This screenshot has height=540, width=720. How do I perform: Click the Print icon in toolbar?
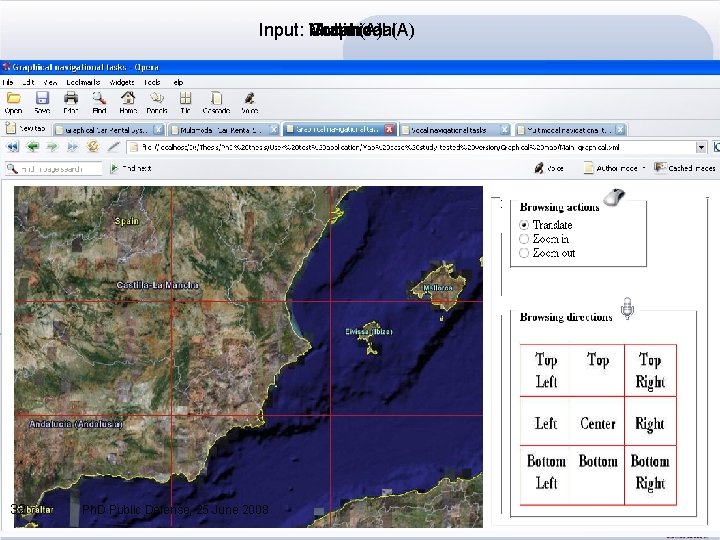point(71,98)
